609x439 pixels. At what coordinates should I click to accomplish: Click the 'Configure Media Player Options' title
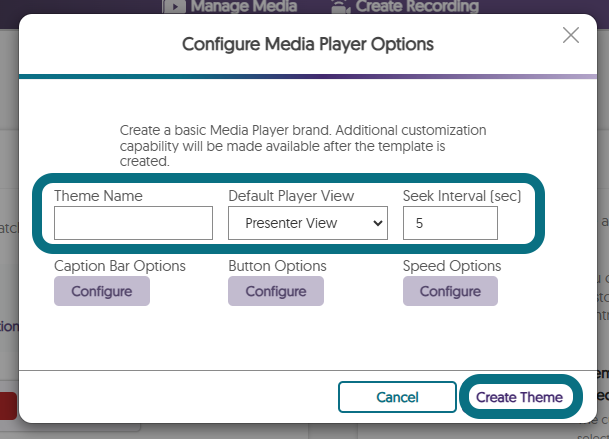tap(308, 44)
